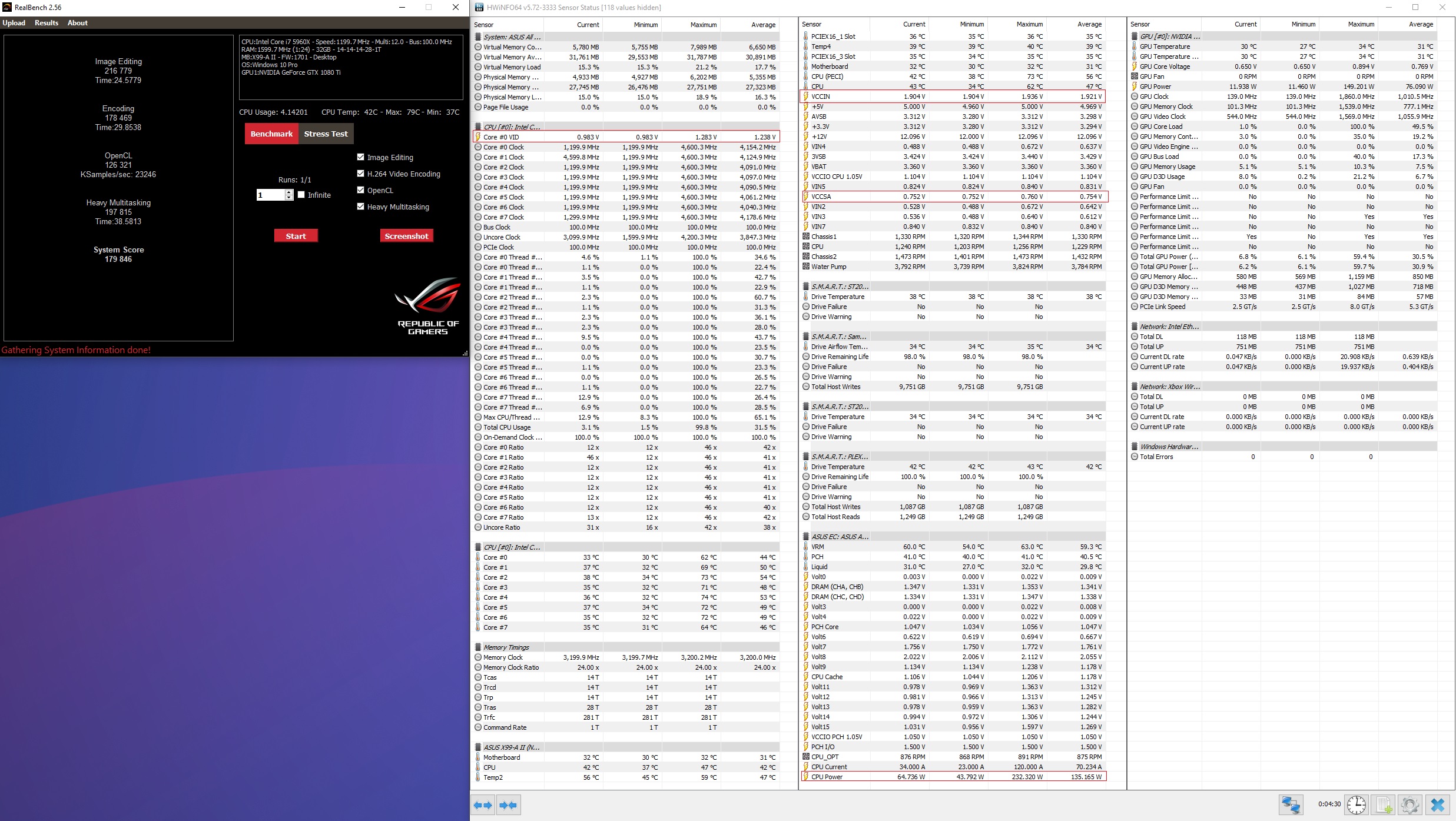Collapse the Memory Timings sensor group
Viewport: 1456px width, 821px height.
pyautogui.click(x=506, y=647)
